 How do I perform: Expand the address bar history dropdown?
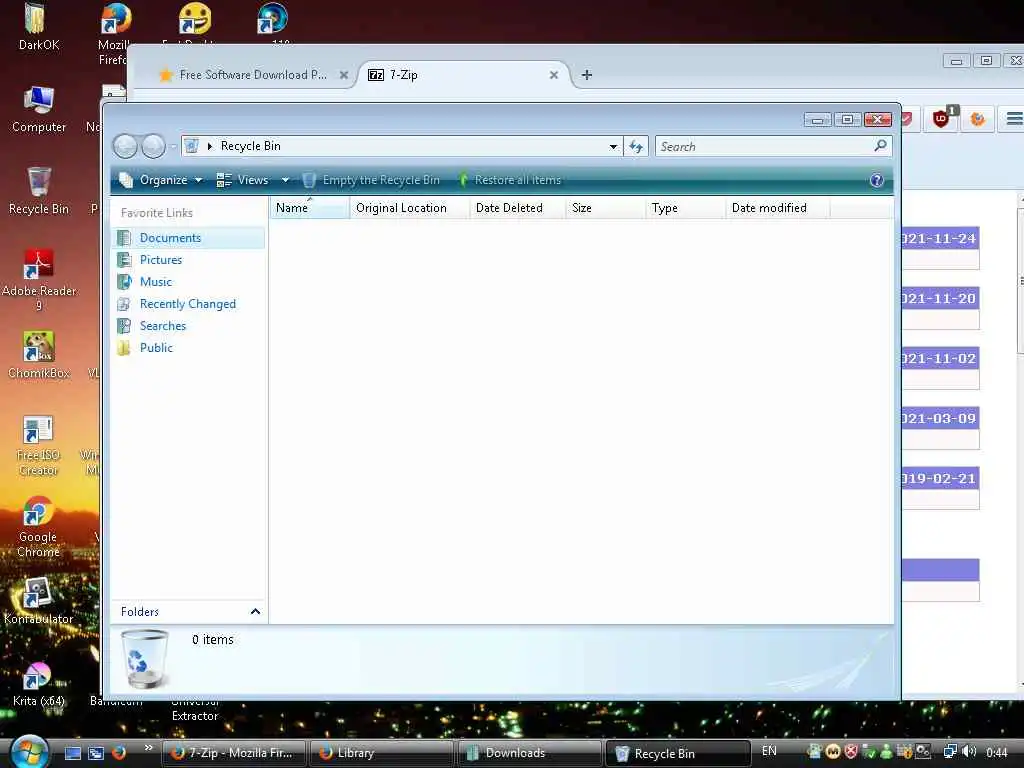pos(613,147)
